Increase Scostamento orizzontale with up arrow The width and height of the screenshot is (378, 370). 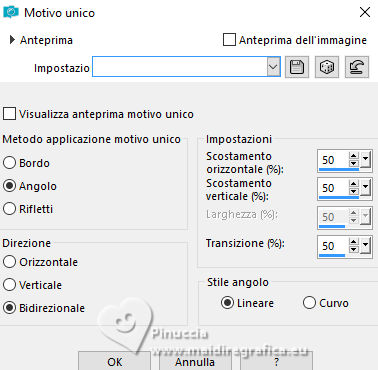(x=354, y=156)
